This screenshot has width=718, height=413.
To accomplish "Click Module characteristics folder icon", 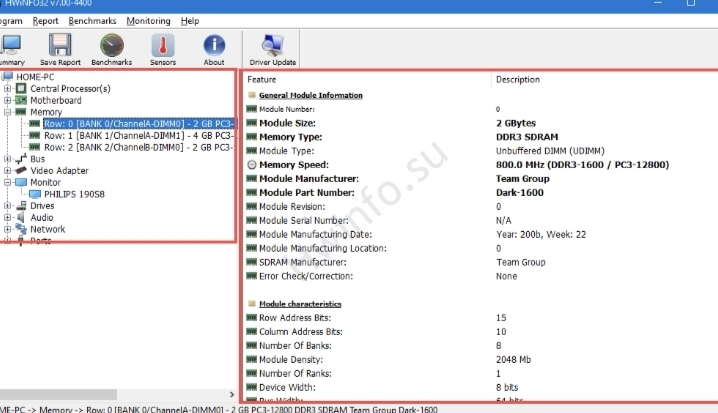I will click(x=251, y=304).
